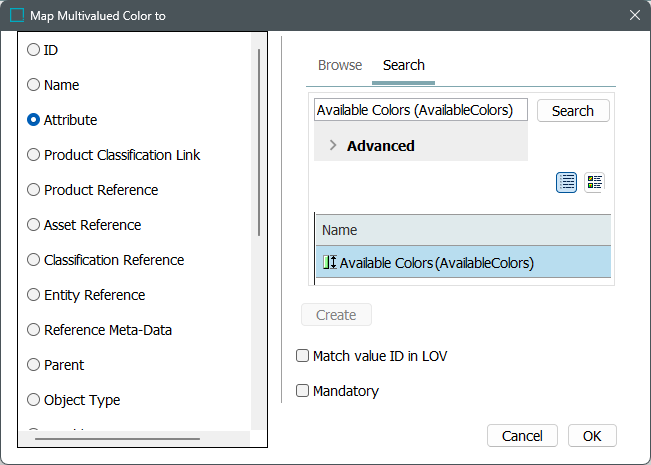Select the Name radio option
Viewport: 651px width, 465px height.
point(33,85)
